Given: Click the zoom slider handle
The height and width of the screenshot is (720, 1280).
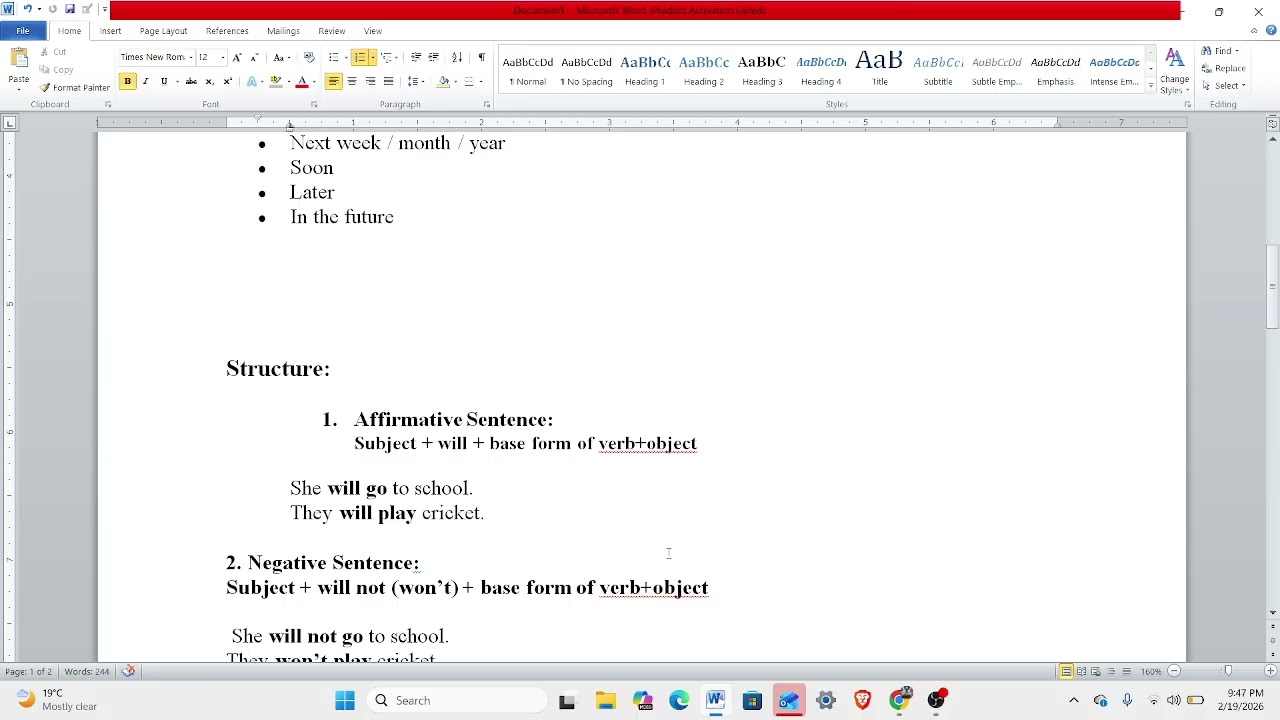Looking at the screenshot, I should [1227, 671].
